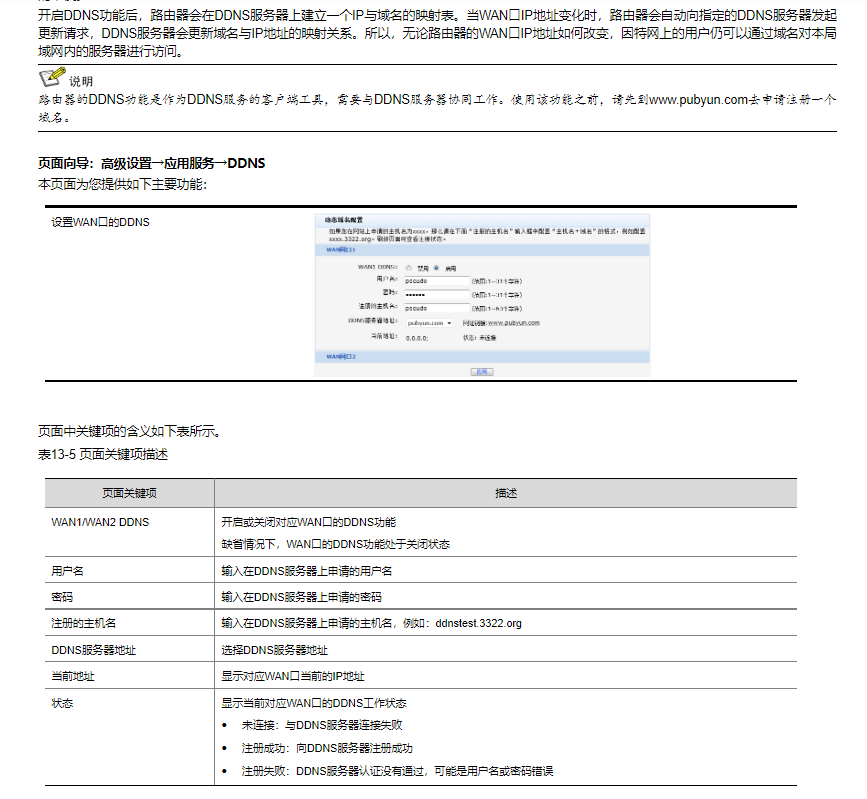Click the 密码 password field in the DDNS form
Screen dimensions: 867x799
[436, 294]
